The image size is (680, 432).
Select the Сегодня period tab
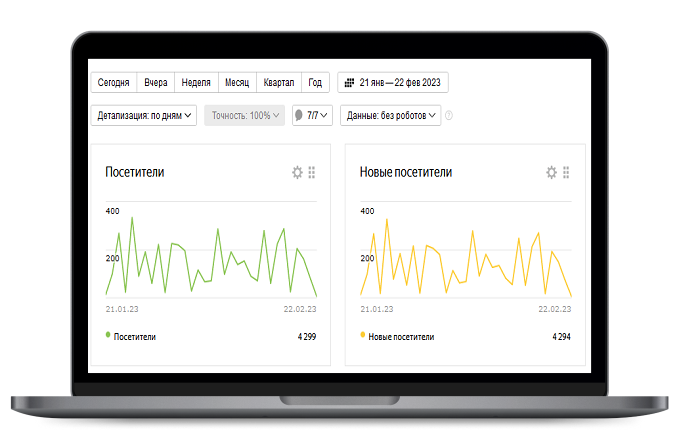tap(114, 82)
